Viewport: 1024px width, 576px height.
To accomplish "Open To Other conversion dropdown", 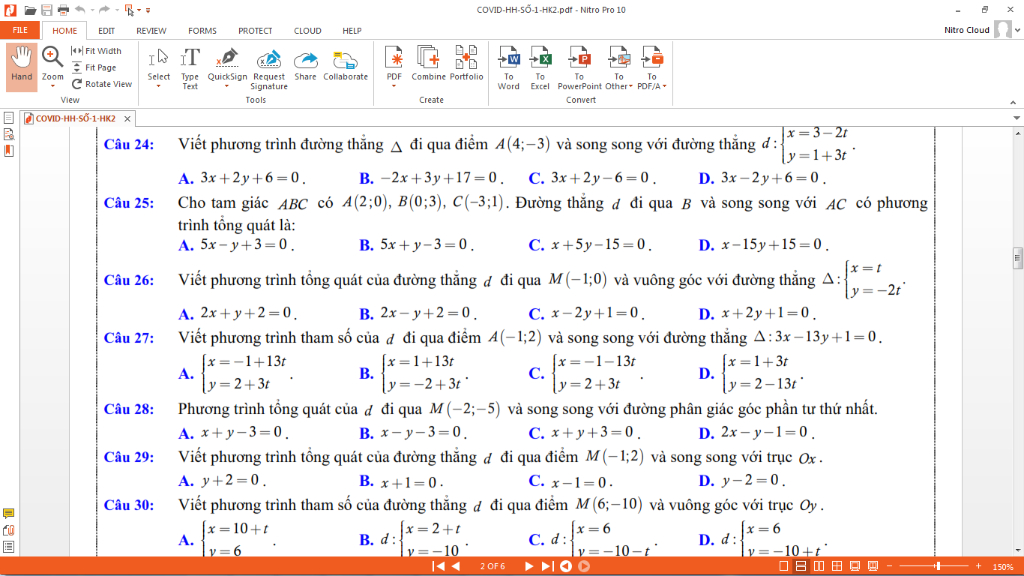I will click(631, 86).
